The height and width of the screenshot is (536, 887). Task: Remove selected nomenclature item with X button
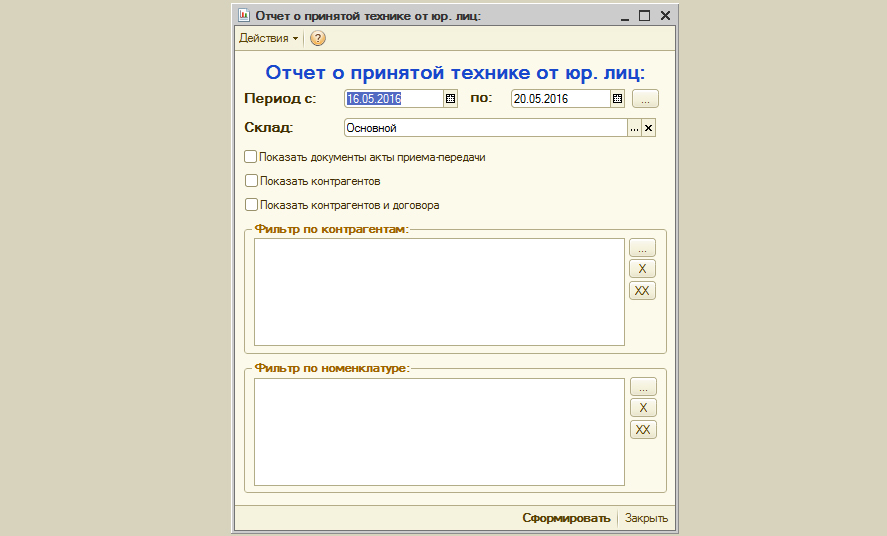(643, 408)
